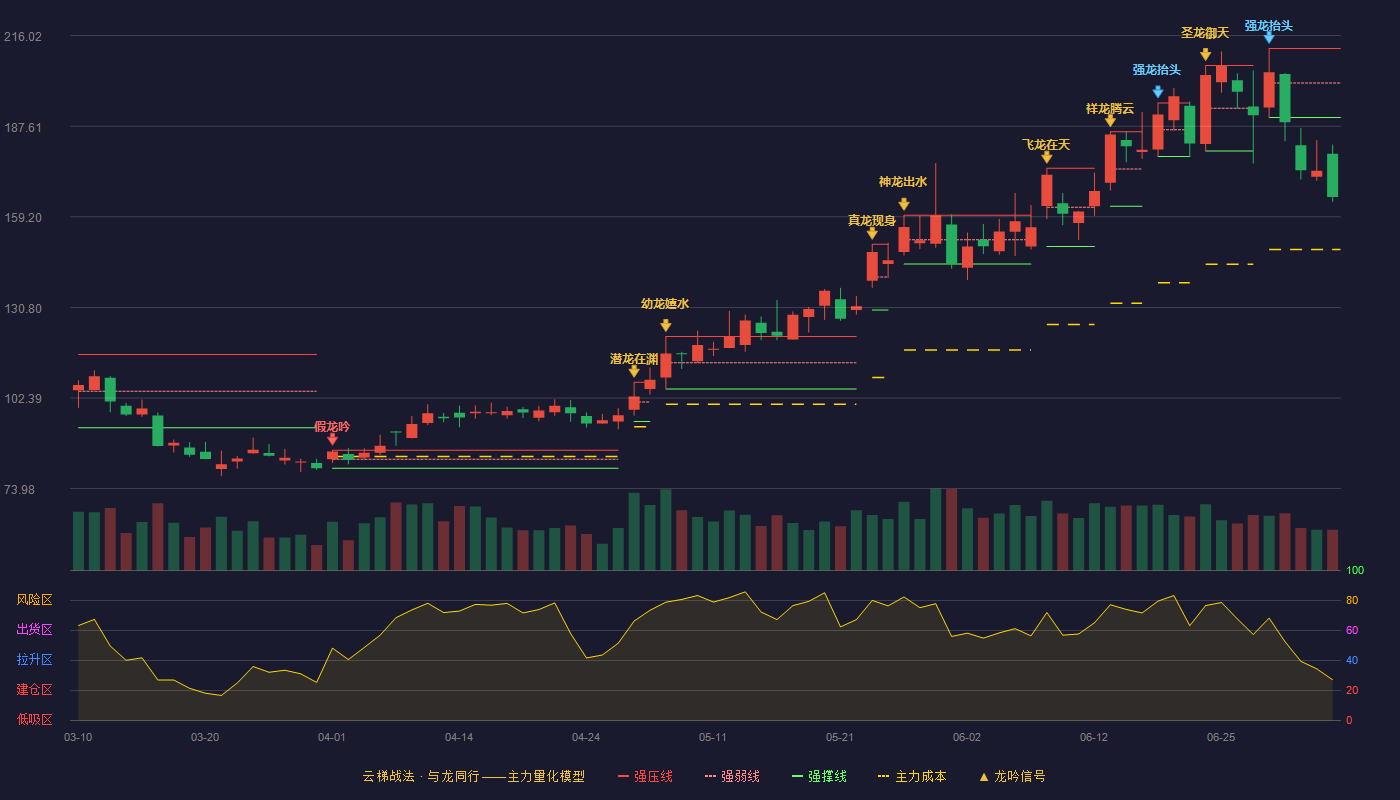Click the 假龙吟 red arrow marker

pyautogui.click(x=332, y=439)
